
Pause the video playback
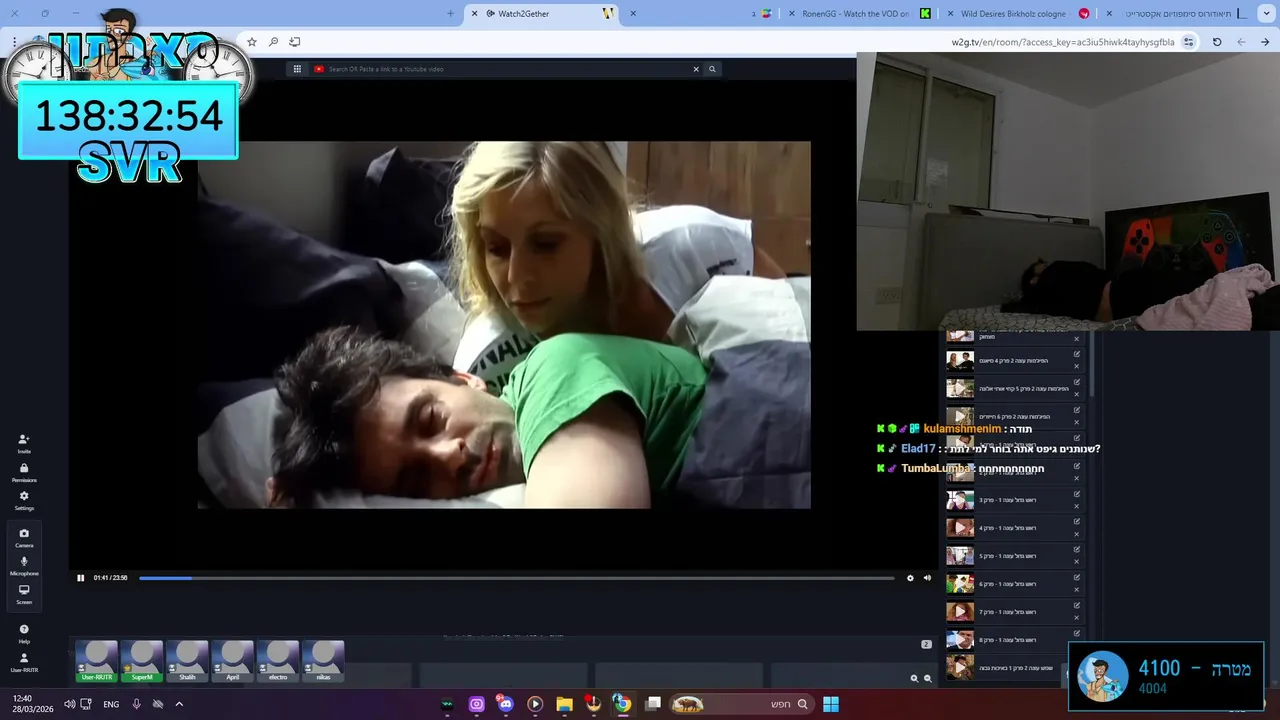pyautogui.click(x=81, y=578)
